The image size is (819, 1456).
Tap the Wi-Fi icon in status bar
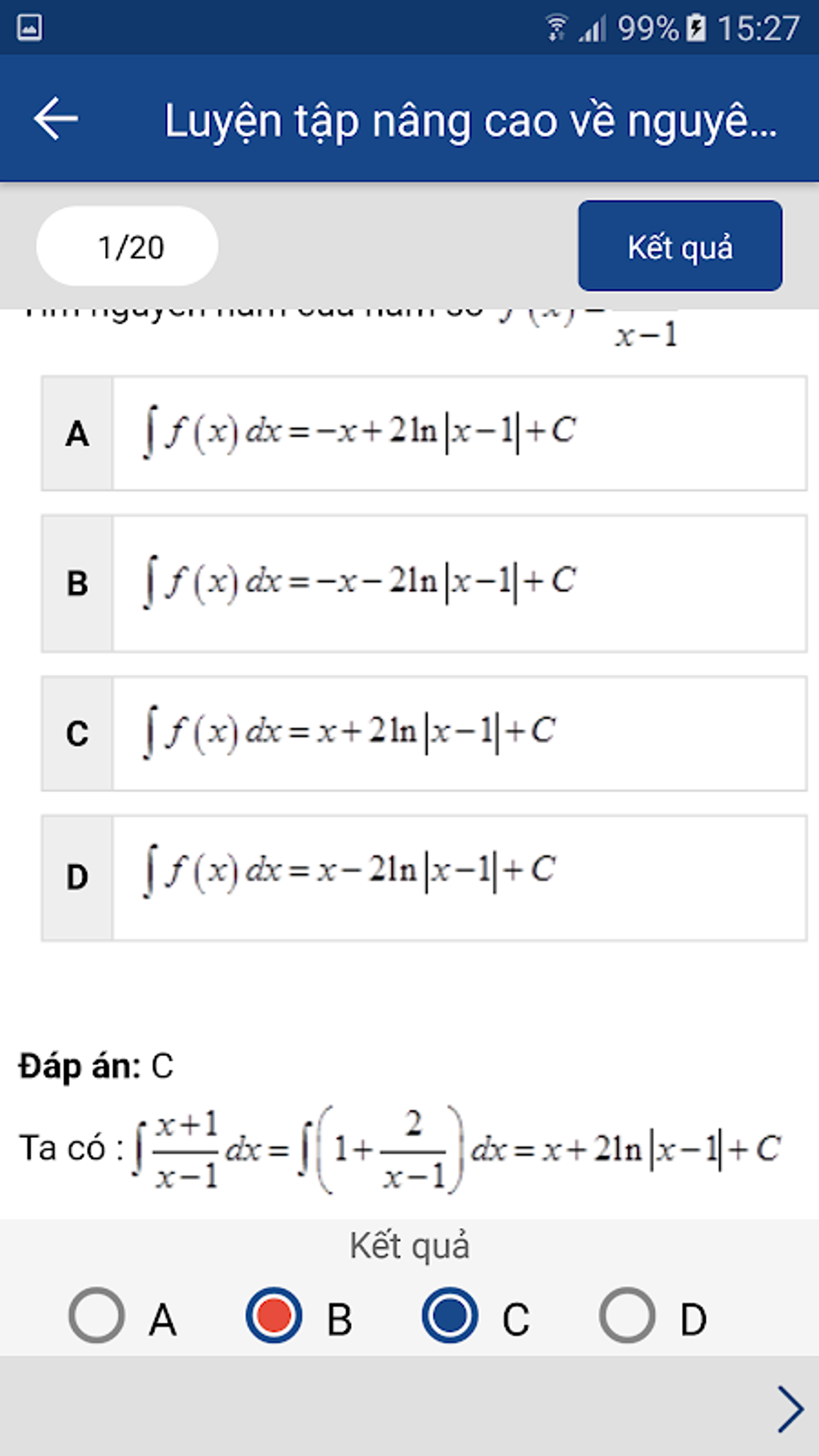pos(556,28)
